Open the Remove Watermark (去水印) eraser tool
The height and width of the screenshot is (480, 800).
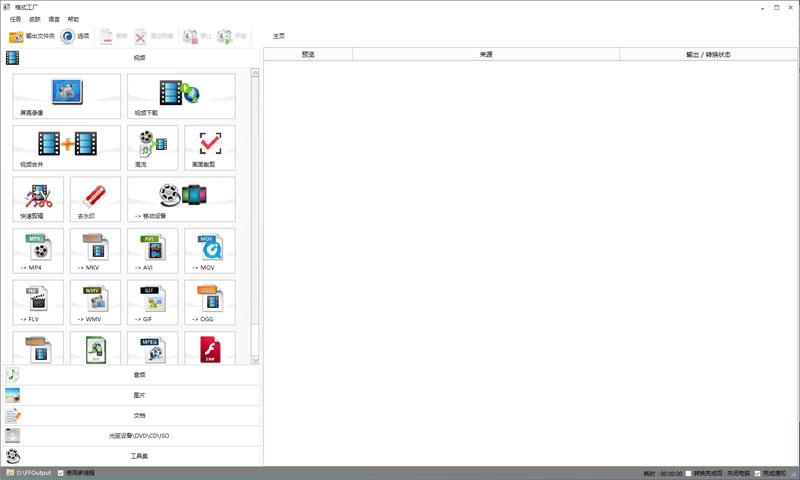click(x=95, y=199)
